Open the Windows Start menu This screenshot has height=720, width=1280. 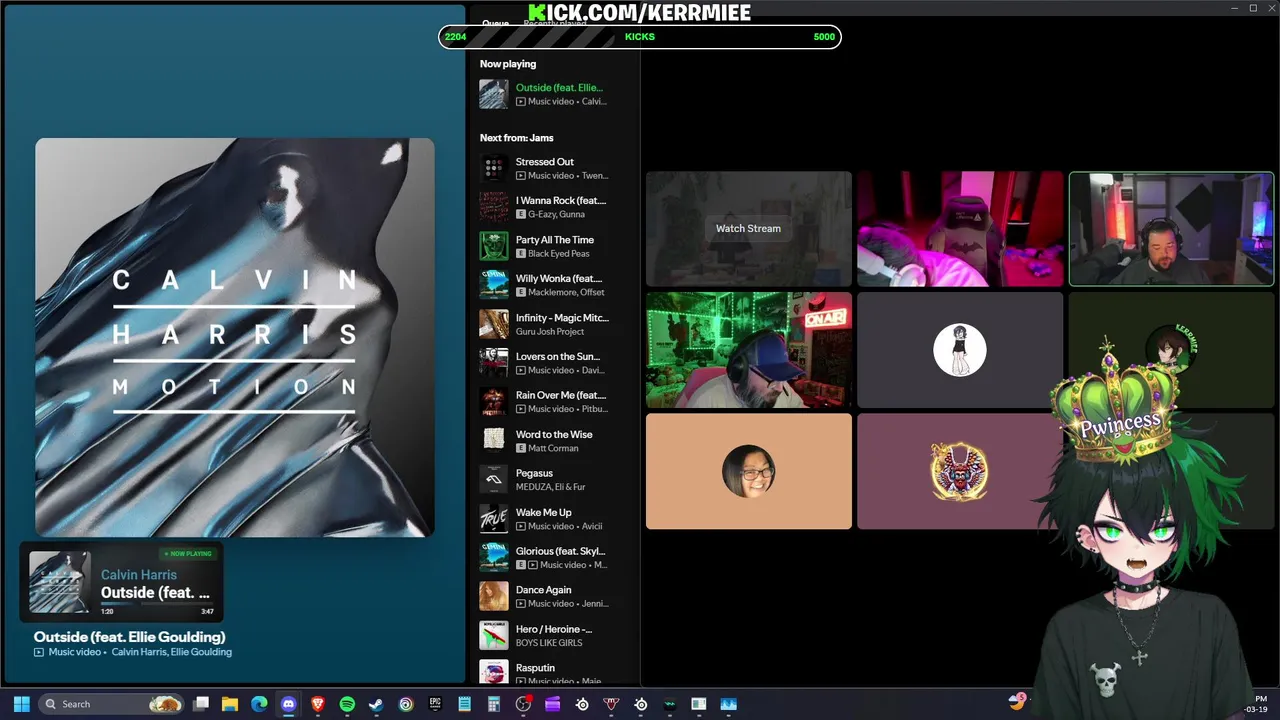coord(21,704)
